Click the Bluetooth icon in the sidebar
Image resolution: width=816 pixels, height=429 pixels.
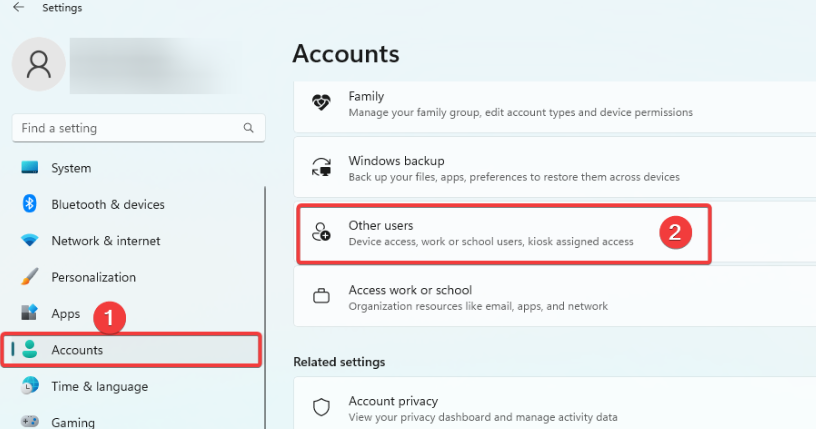pyautogui.click(x=30, y=204)
